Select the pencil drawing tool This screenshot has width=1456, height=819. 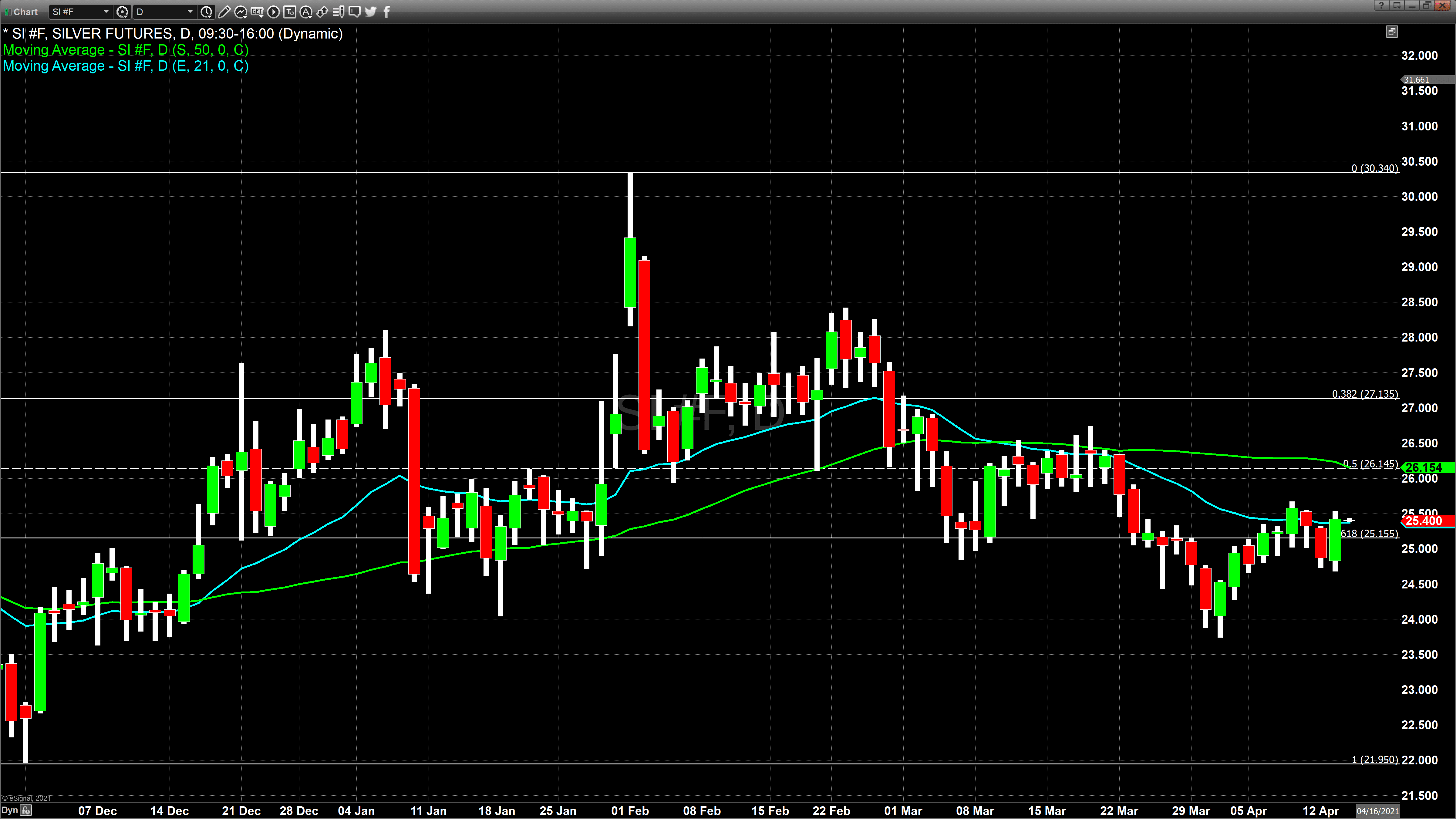[x=224, y=11]
